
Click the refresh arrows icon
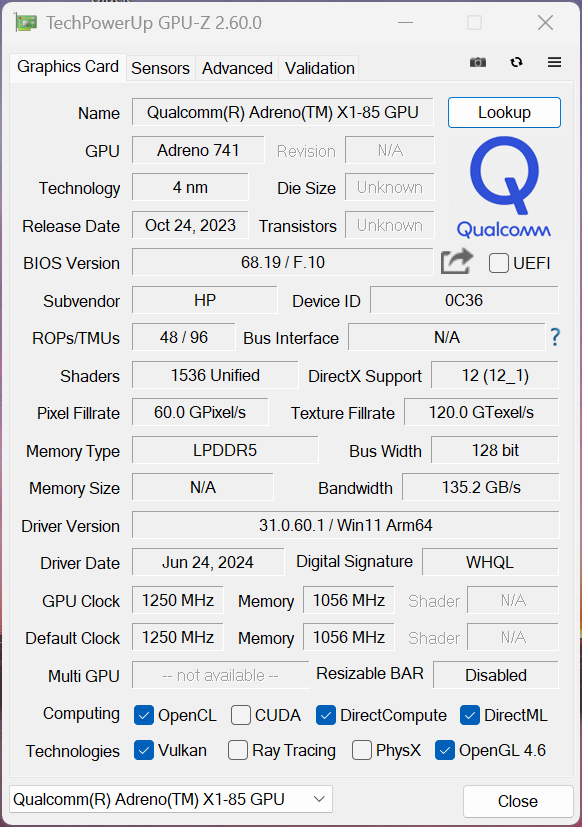(516, 62)
